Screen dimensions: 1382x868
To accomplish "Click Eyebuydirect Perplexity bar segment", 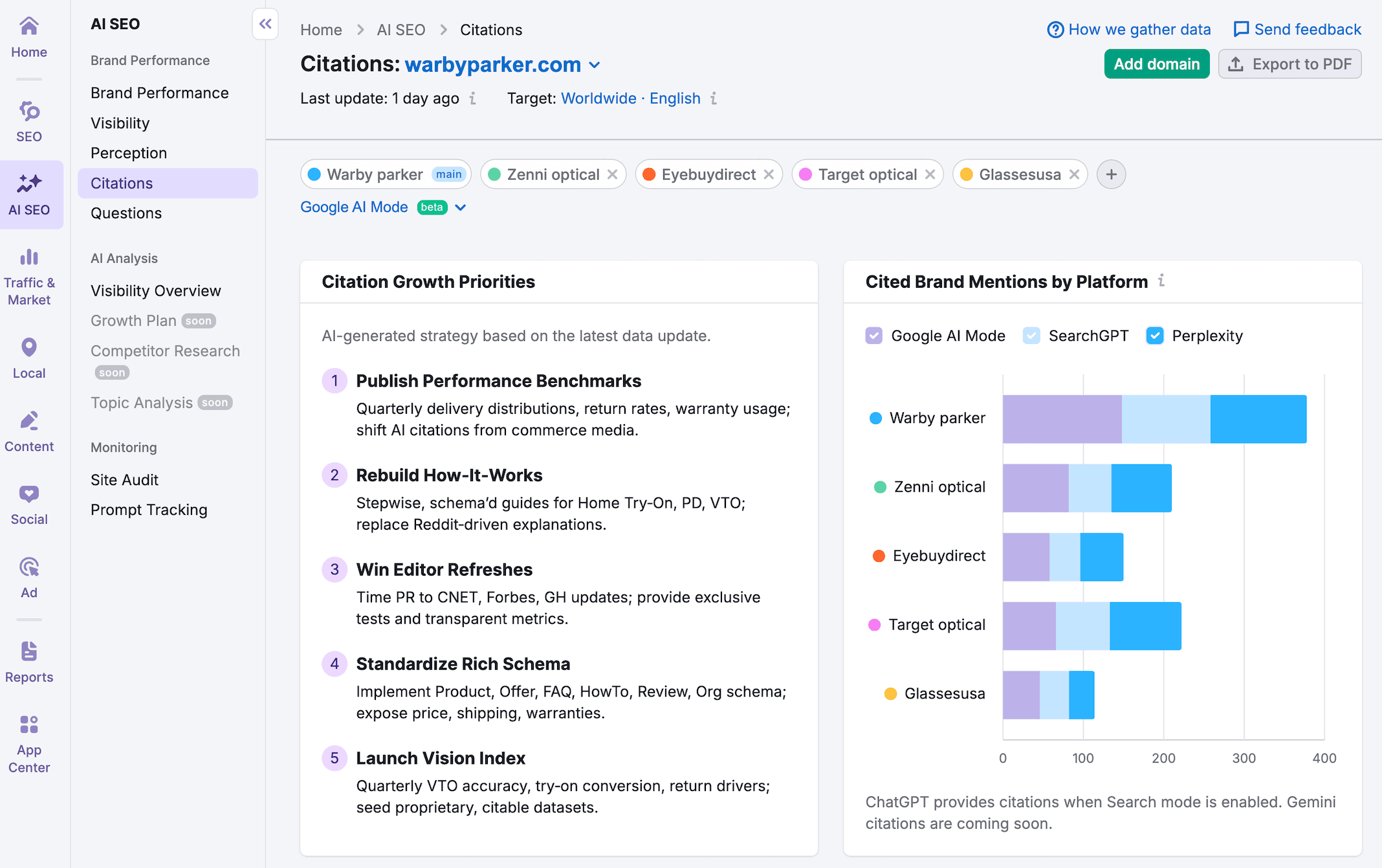I will click(x=1102, y=557).
